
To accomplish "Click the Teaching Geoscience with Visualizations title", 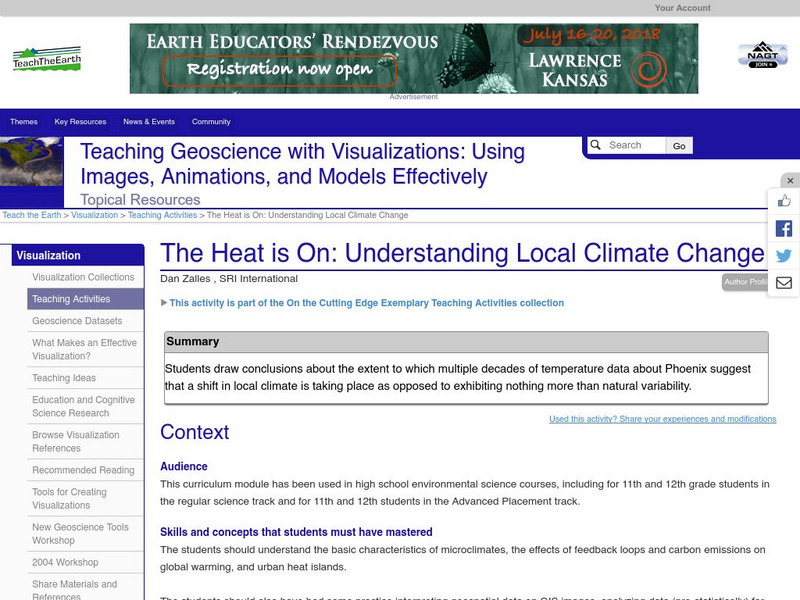I will pyautogui.click(x=303, y=164).
